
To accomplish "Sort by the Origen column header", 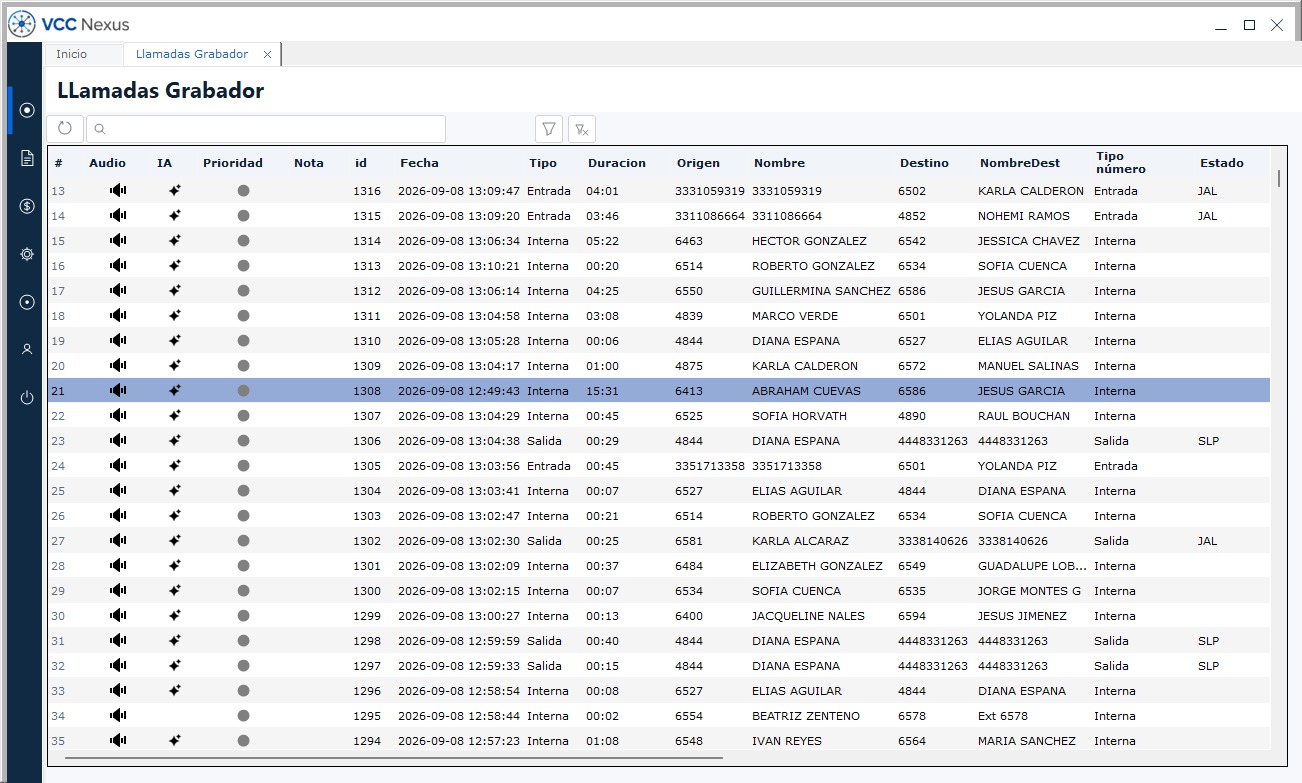I will pos(698,163).
